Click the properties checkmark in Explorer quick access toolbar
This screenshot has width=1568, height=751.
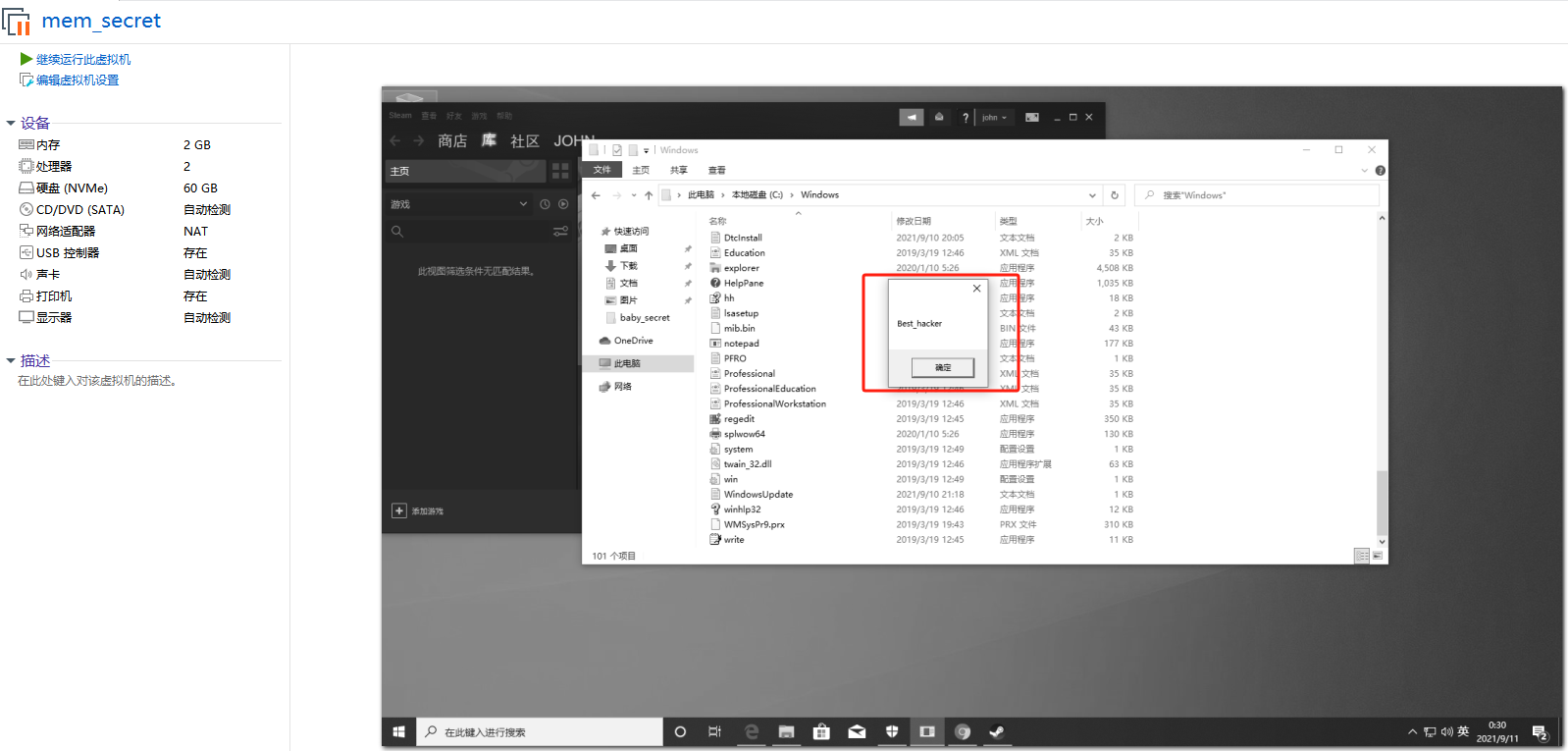(616, 150)
